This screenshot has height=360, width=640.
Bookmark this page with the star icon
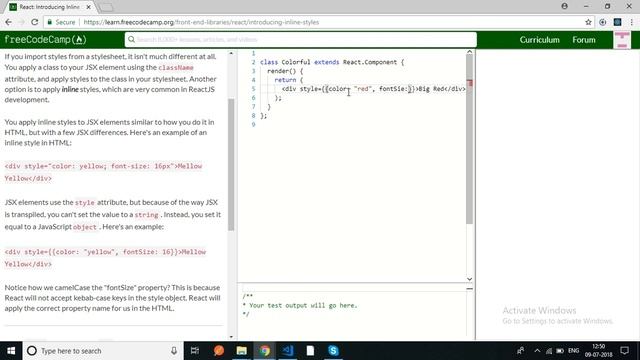coord(588,22)
